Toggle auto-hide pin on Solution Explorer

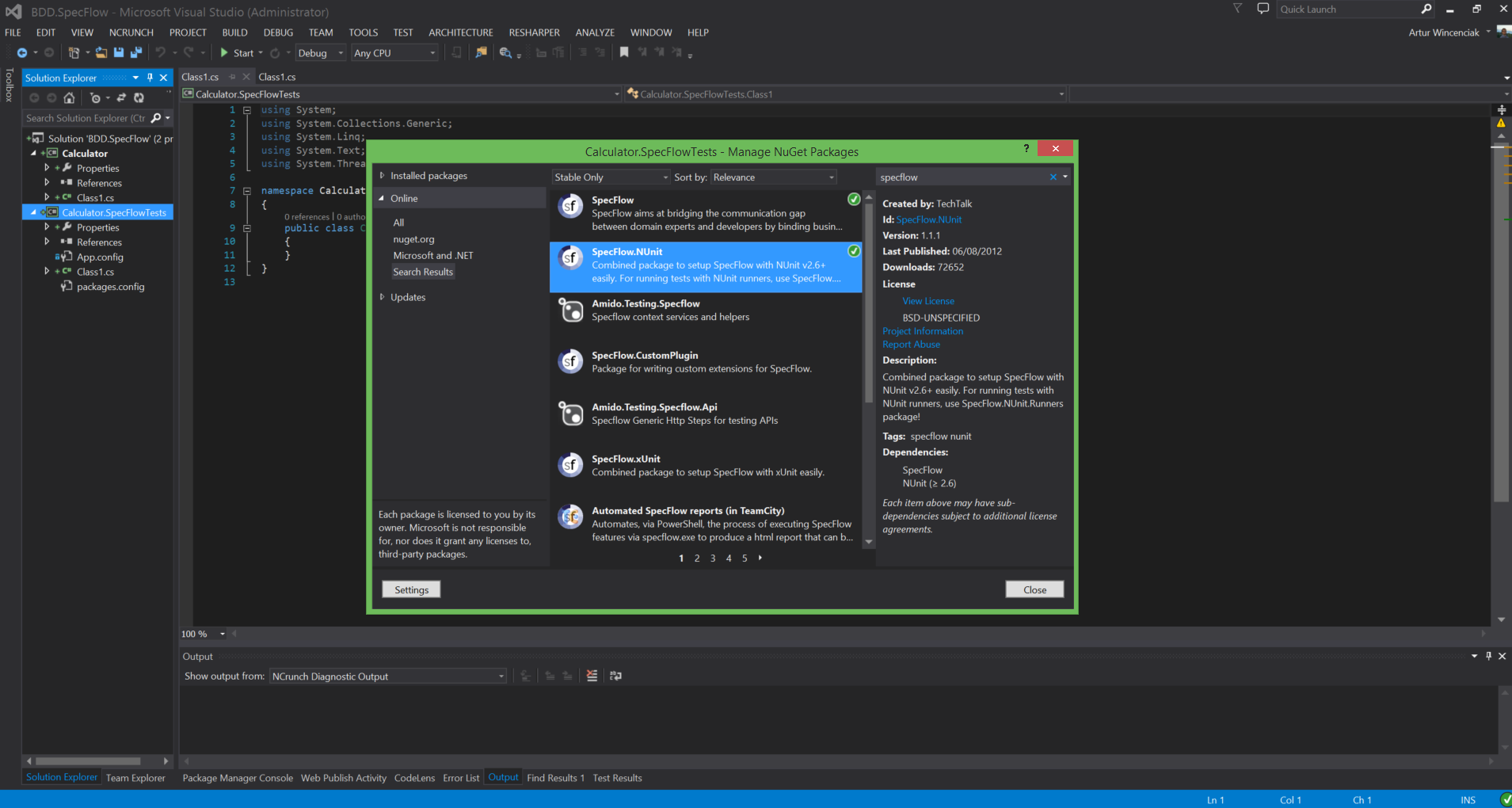pyautogui.click(x=150, y=78)
